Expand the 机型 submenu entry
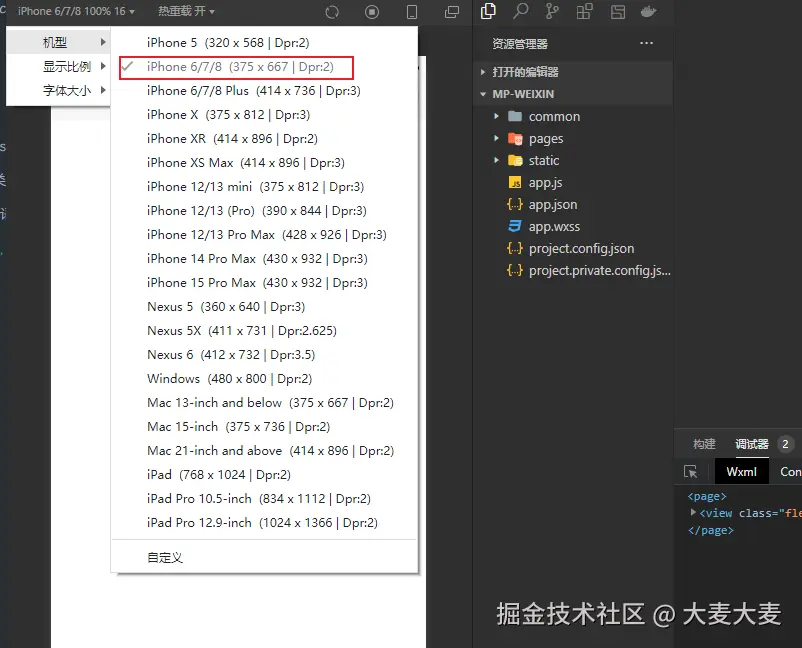The width and height of the screenshot is (802, 648). [58, 42]
